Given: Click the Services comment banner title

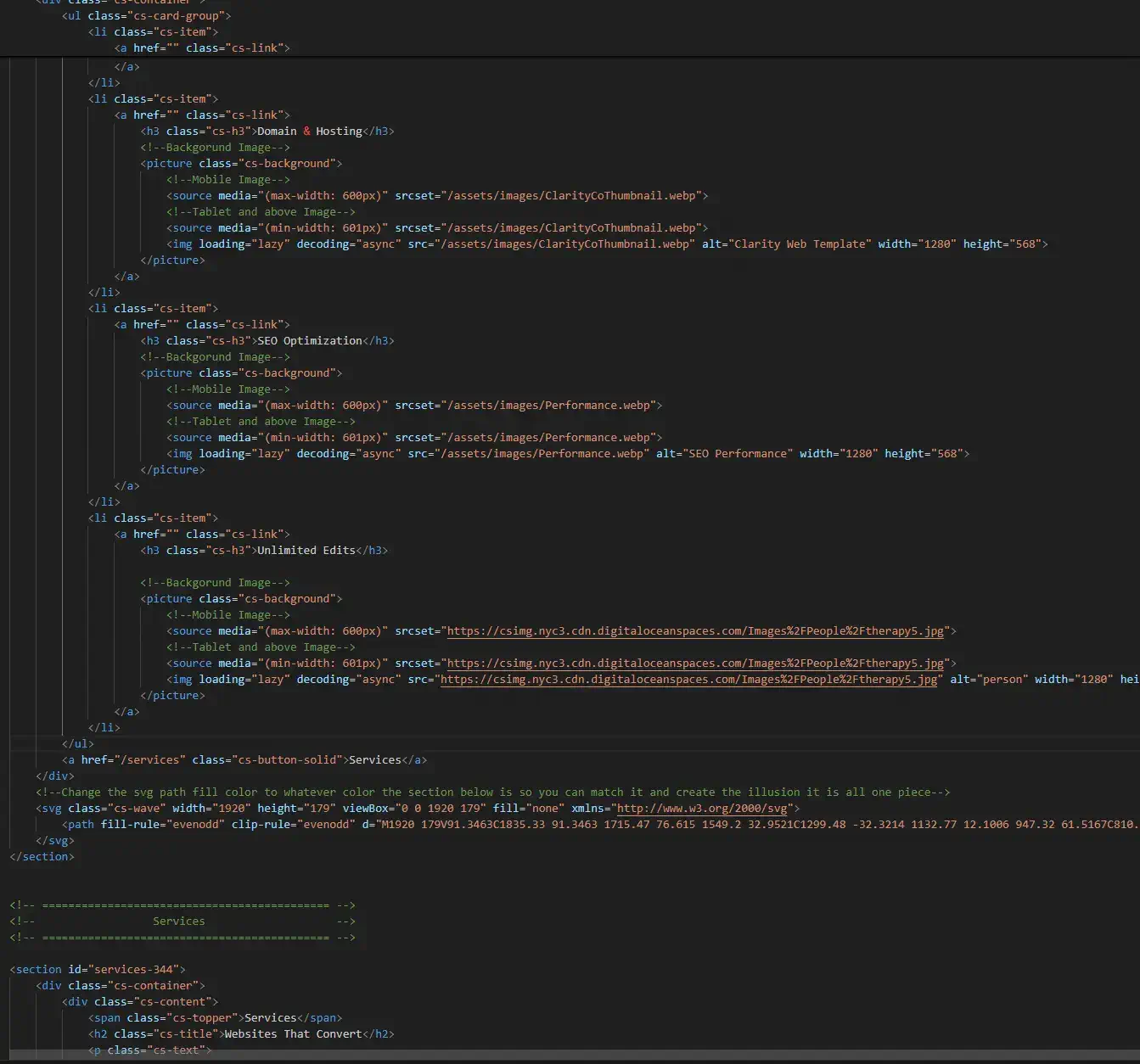Looking at the screenshot, I should (178, 921).
